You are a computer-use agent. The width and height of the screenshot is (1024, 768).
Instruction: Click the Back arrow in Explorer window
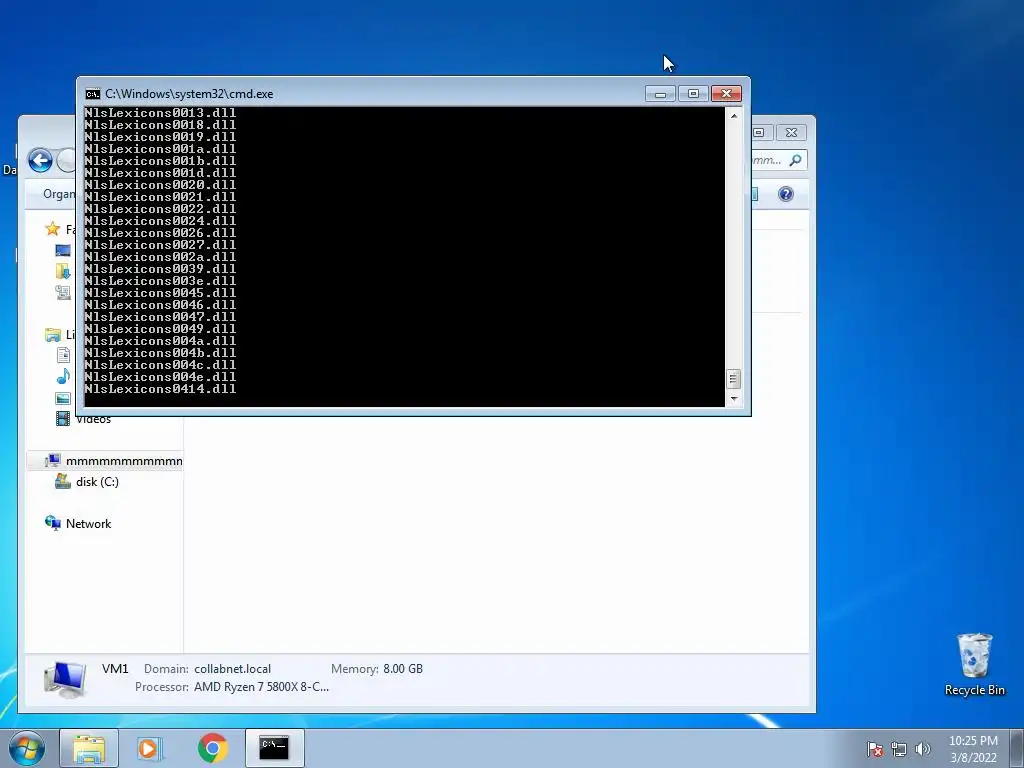(x=40, y=161)
